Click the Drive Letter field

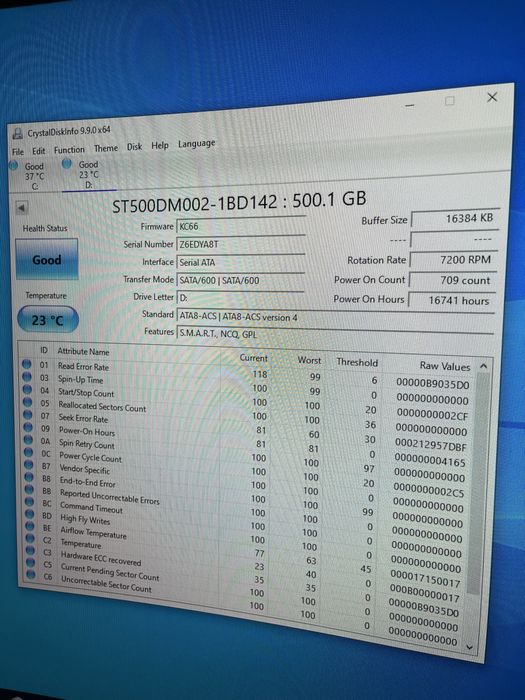pos(241,298)
